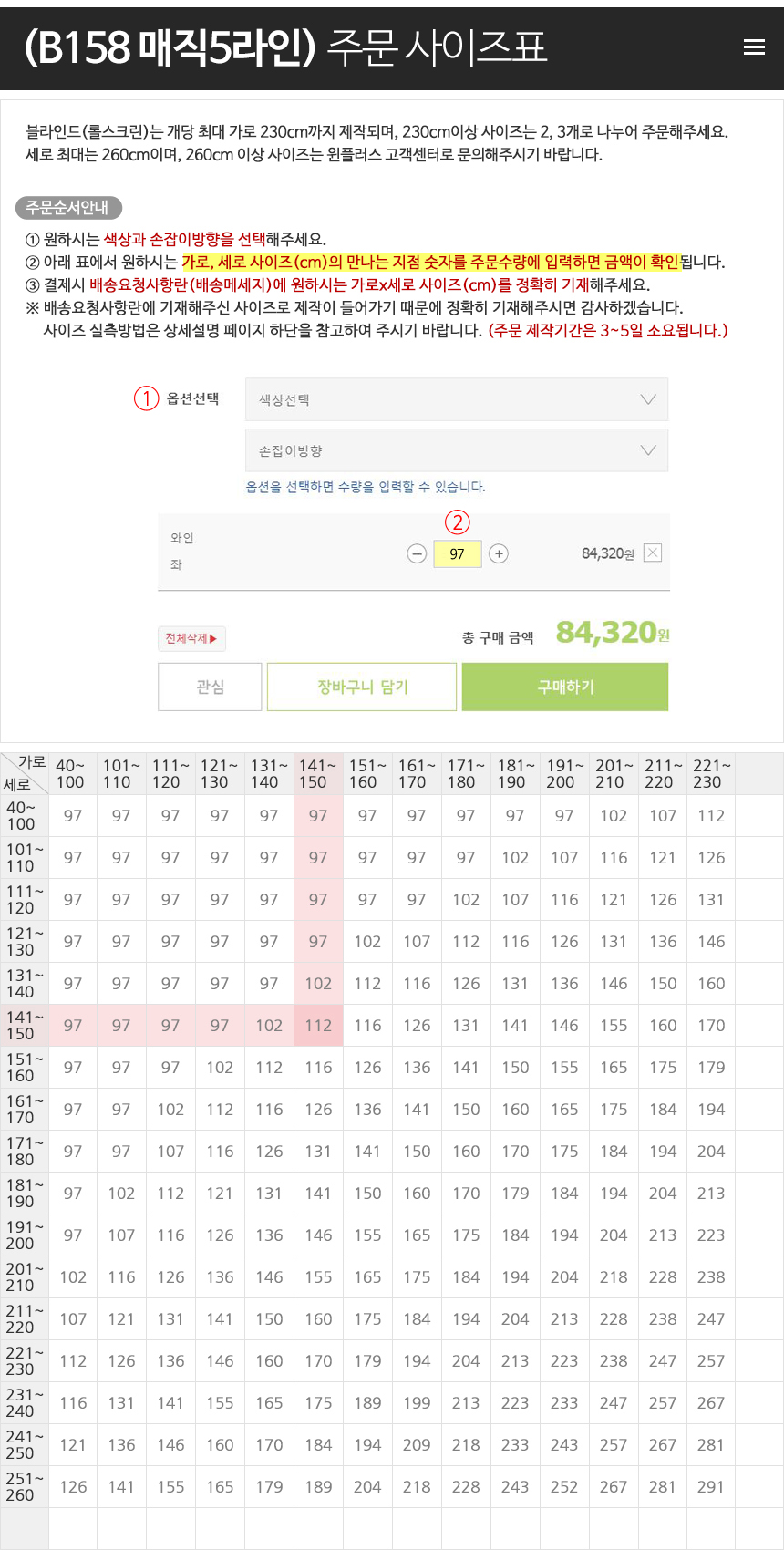The height and width of the screenshot is (1550, 784).
Task: Click the minus quantity button
Action: click(x=417, y=553)
